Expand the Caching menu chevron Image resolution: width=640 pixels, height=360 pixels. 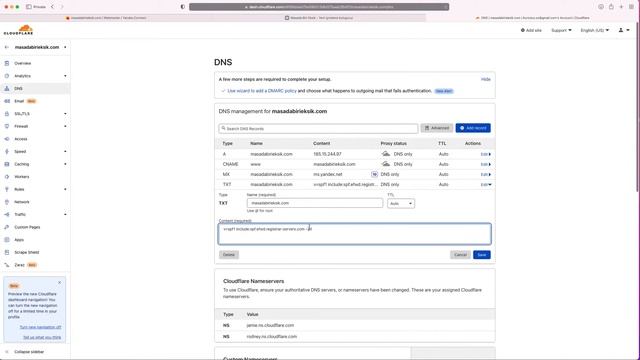click(x=65, y=164)
